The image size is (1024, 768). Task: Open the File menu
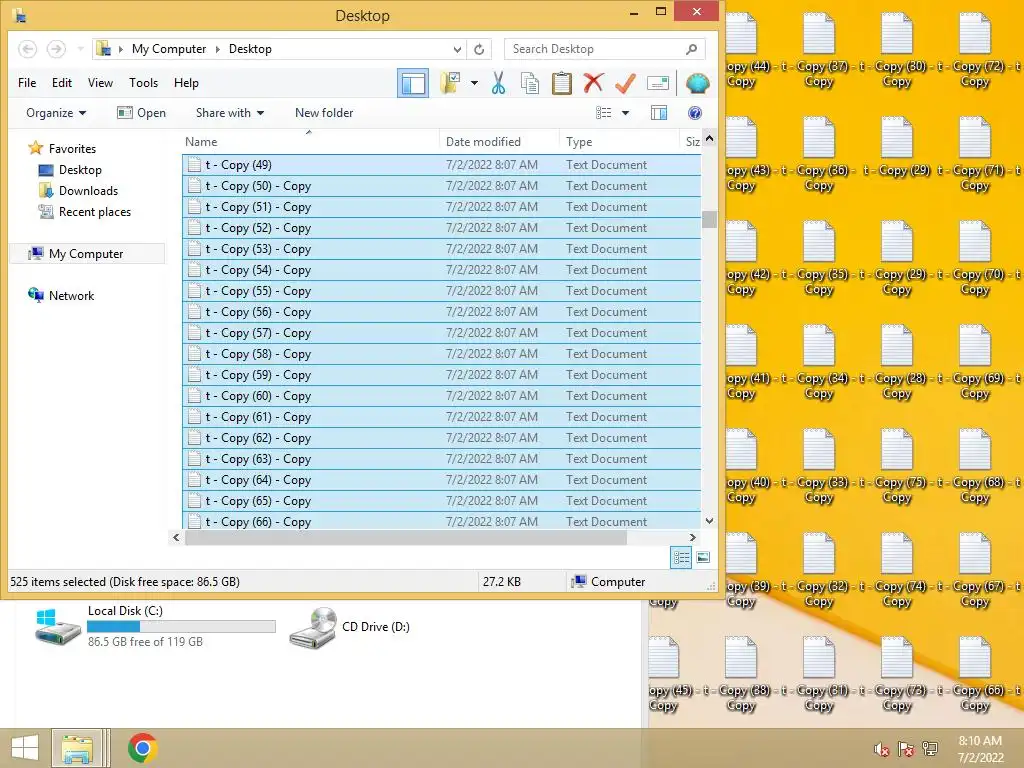click(27, 83)
